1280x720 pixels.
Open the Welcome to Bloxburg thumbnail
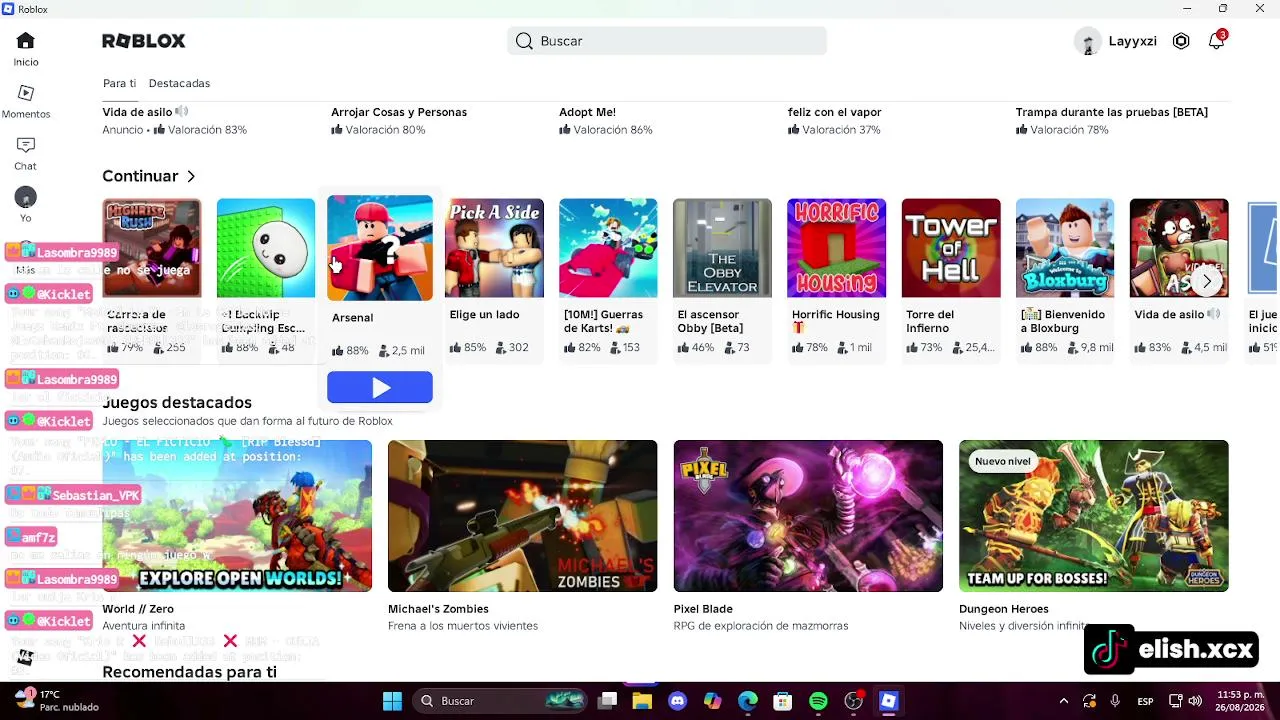click(1065, 248)
